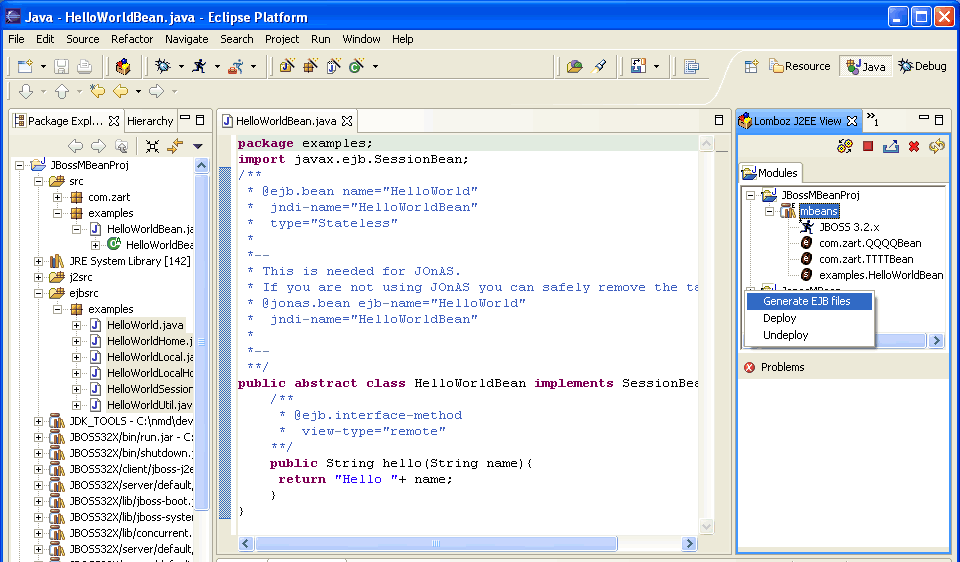Click the Save toolbar icon

tap(61, 66)
